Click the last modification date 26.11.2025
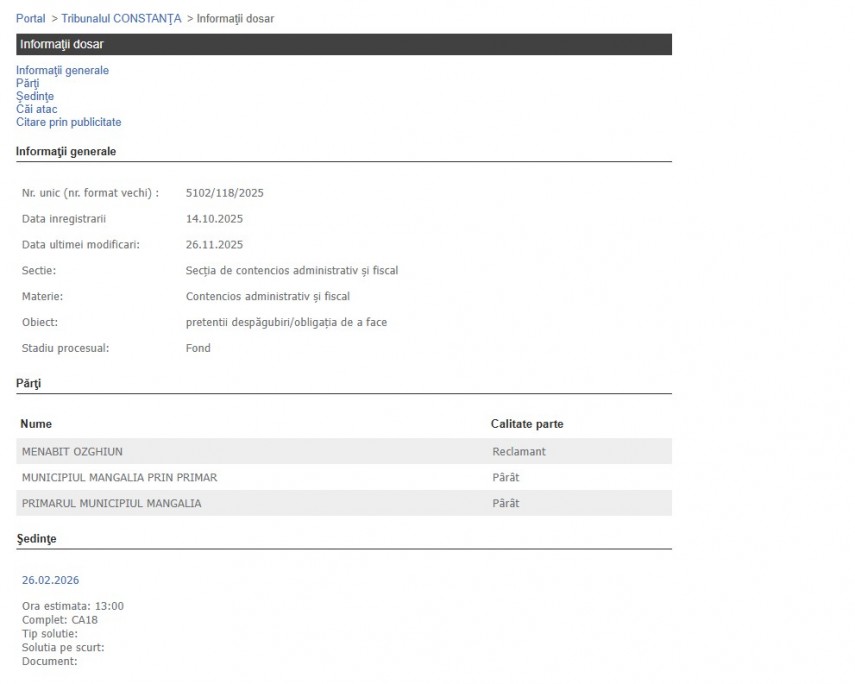Screen dimensions: 855x684 point(214,245)
